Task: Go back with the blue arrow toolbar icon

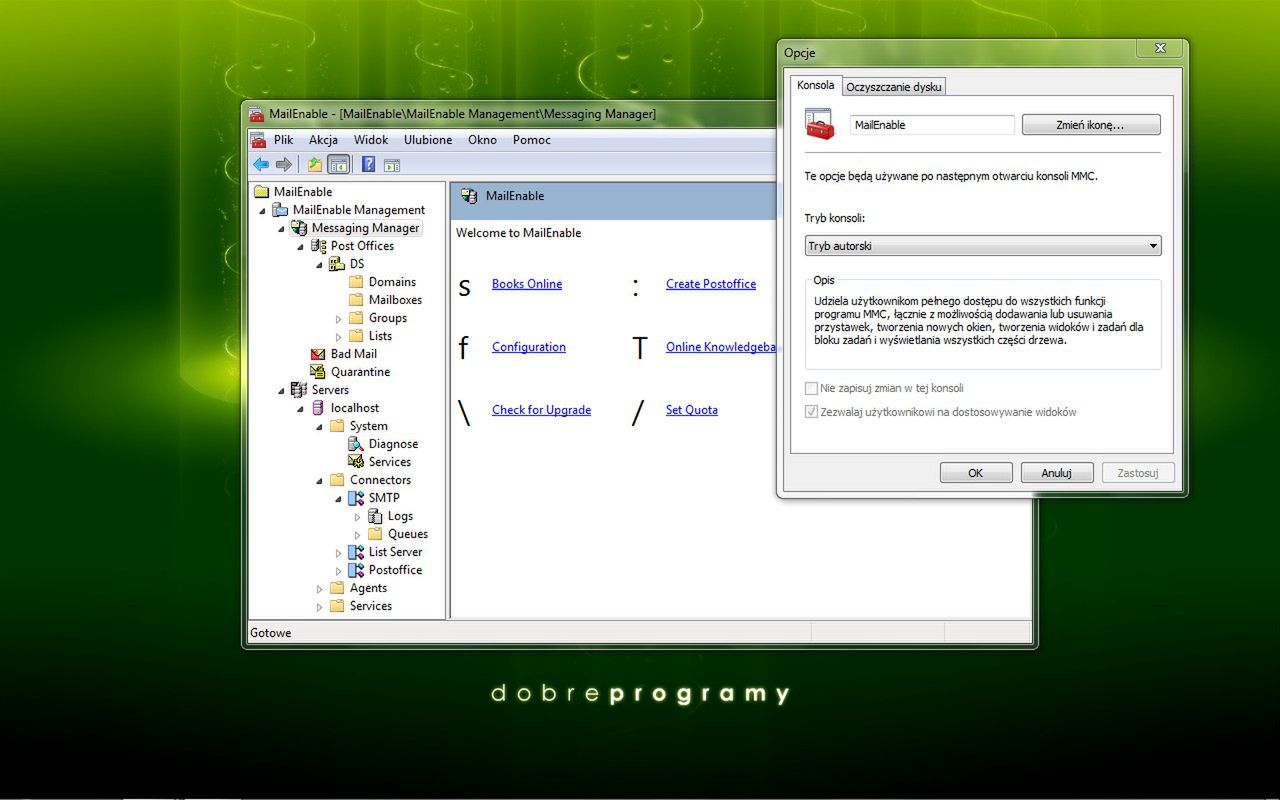Action: pos(261,164)
